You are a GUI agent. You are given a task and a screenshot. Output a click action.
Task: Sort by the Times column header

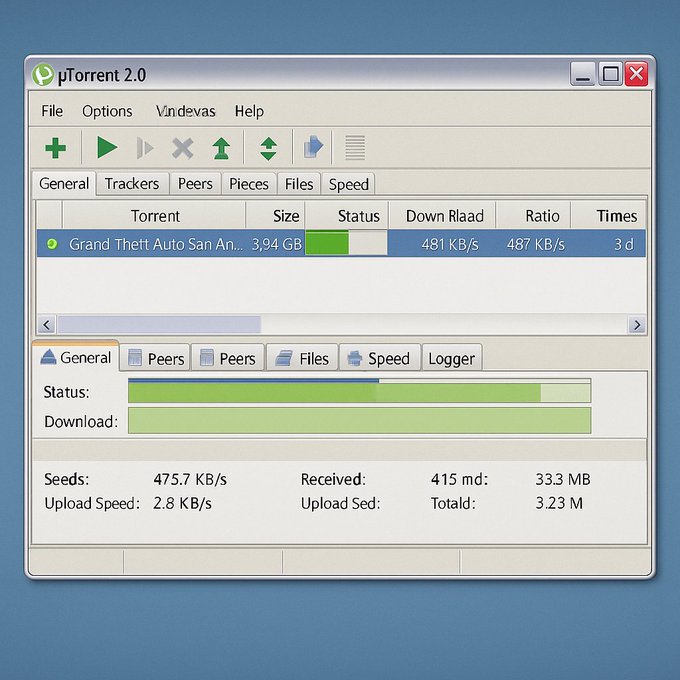(x=608, y=216)
